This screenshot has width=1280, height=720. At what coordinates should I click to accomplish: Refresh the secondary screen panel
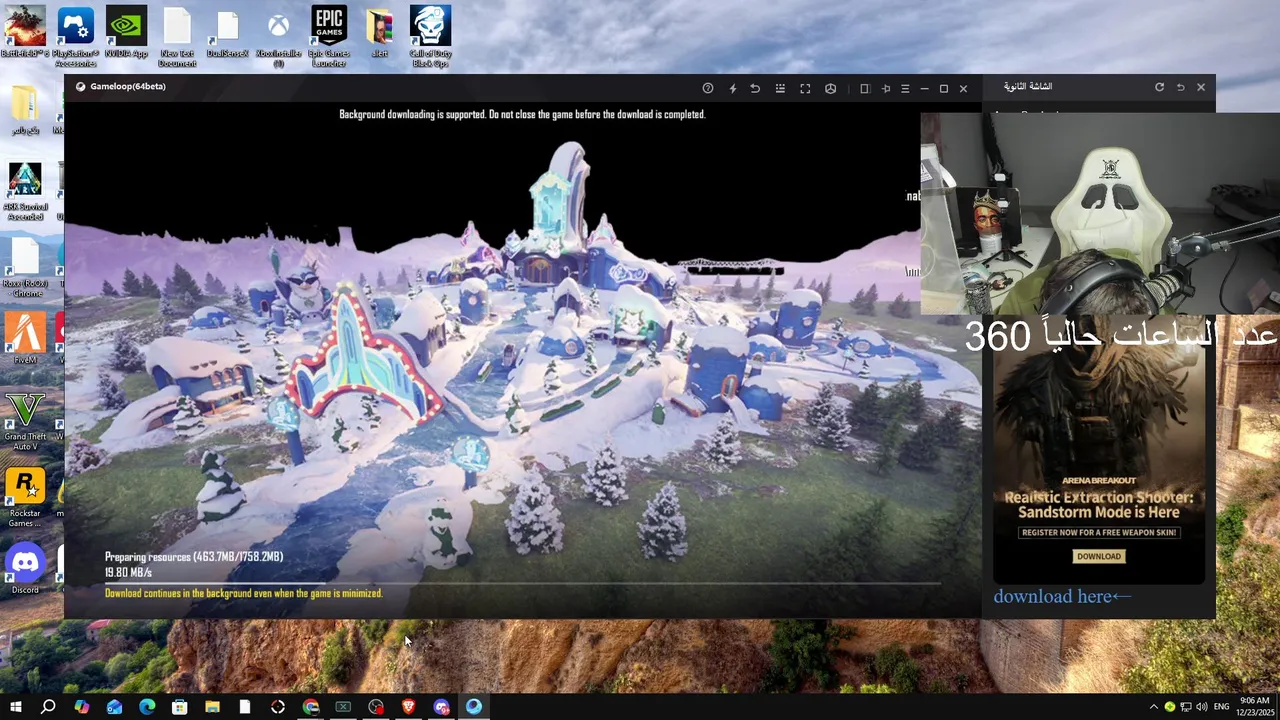[x=1159, y=87]
